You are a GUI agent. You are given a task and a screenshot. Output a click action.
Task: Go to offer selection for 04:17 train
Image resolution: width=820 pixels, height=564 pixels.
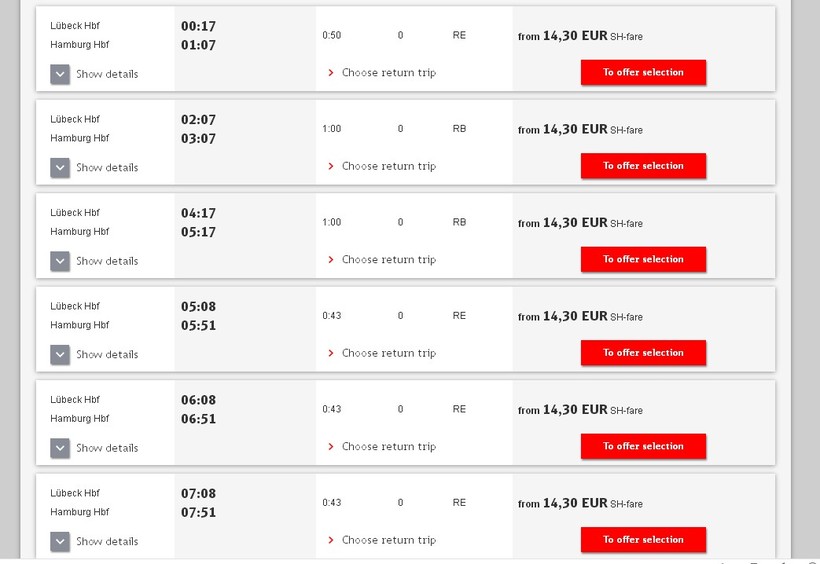point(643,259)
